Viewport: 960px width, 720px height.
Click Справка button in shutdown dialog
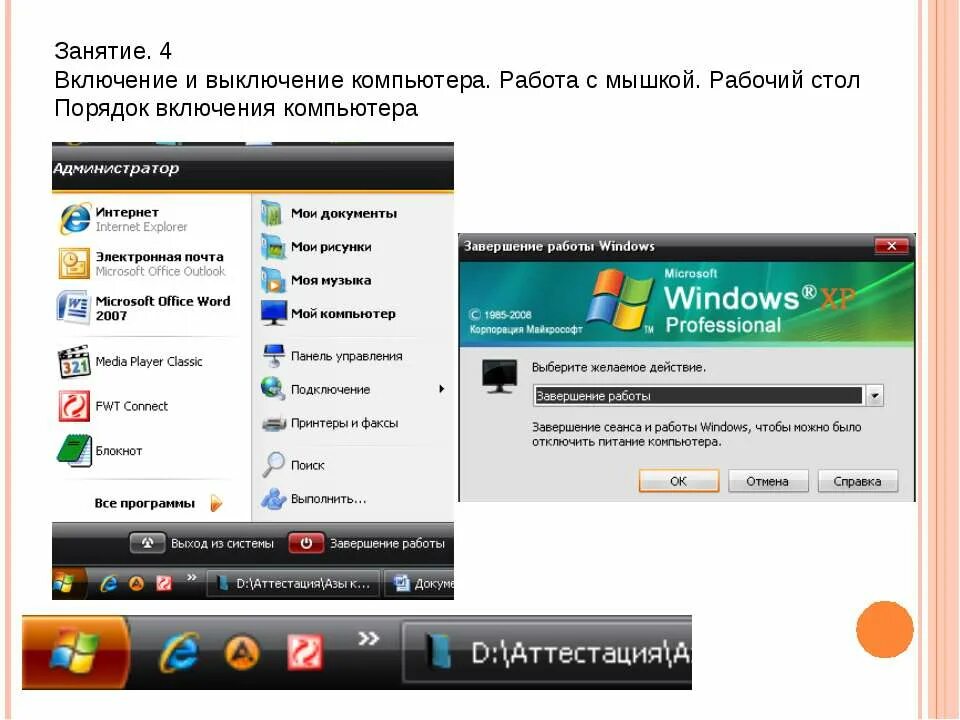[x=857, y=481]
